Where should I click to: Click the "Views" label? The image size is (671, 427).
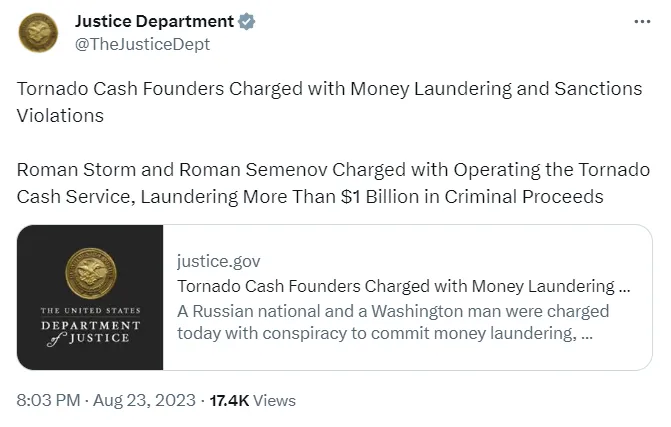click(x=275, y=400)
